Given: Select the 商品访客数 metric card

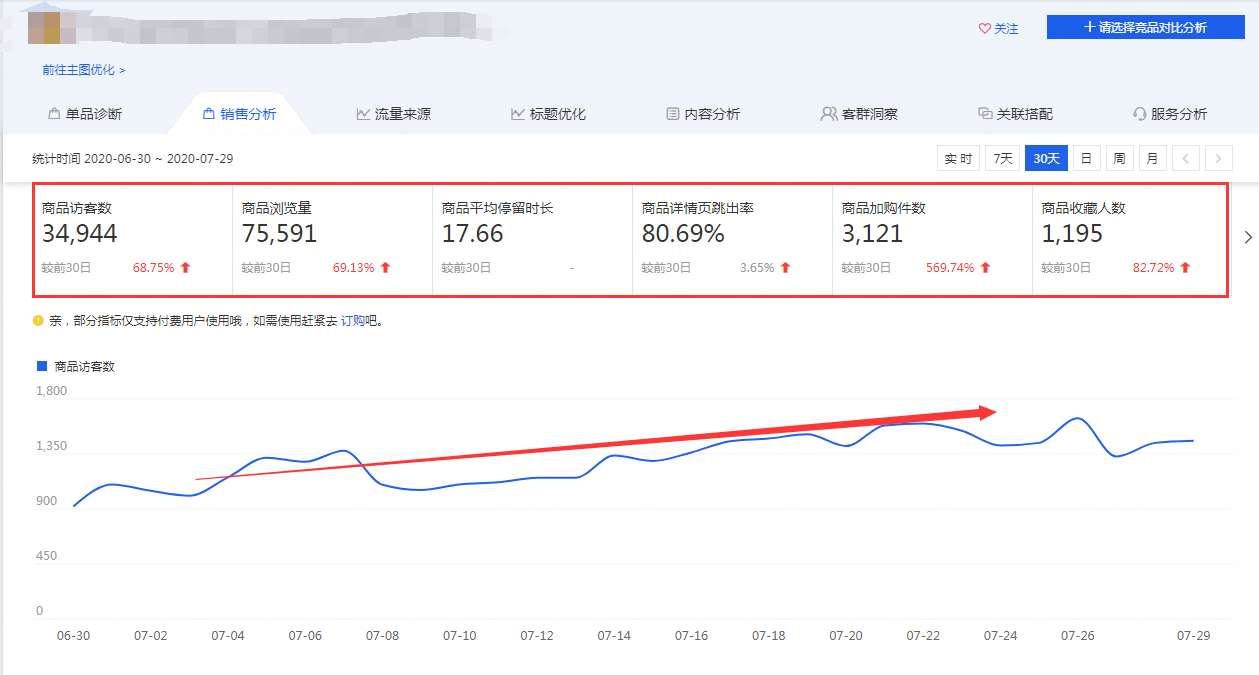Looking at the screenshot, I should tap(133, 240).
